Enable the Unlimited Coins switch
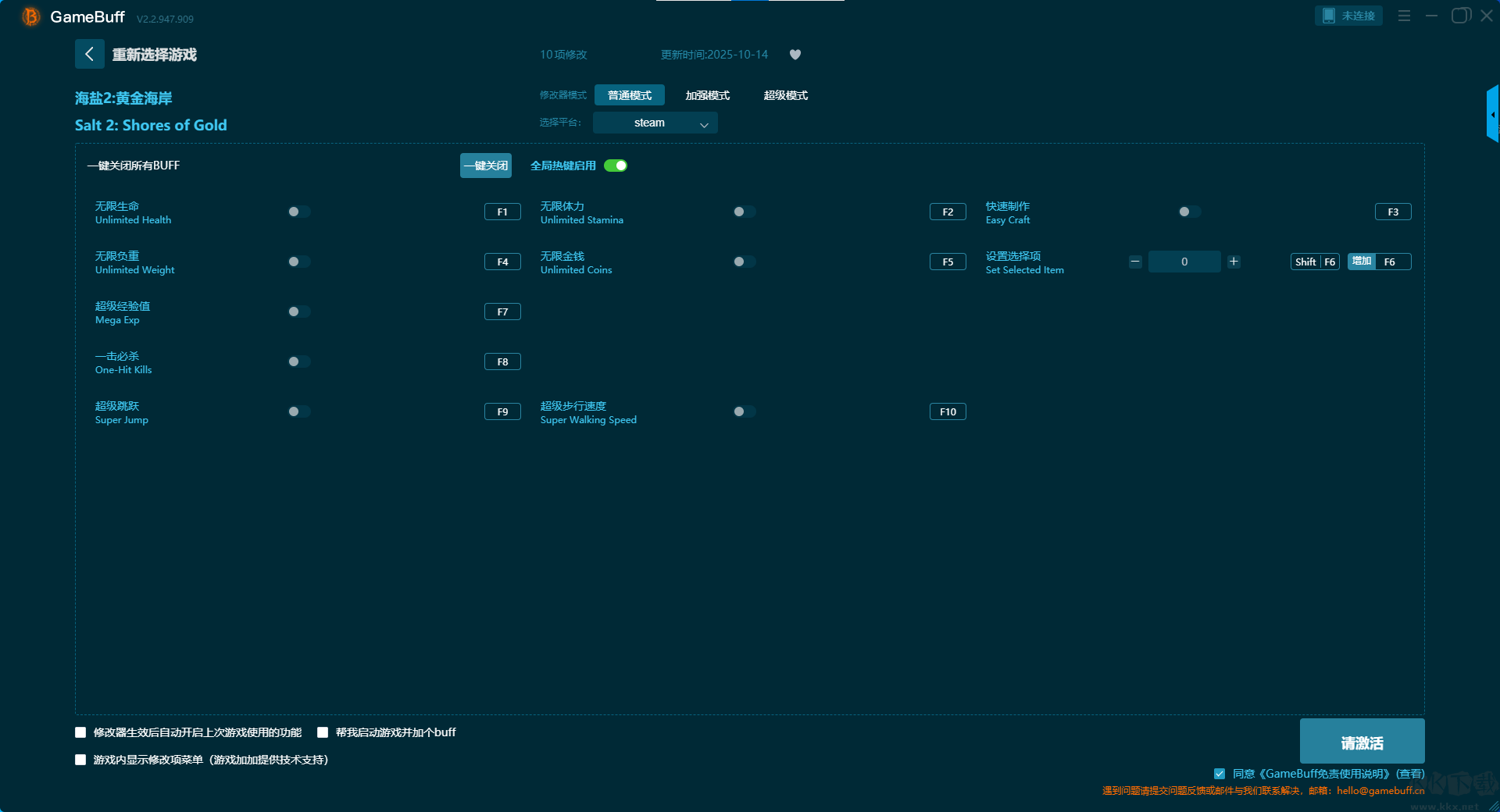Image resolution: width=1500 pixels, height=812 pixels. (744, 262)
